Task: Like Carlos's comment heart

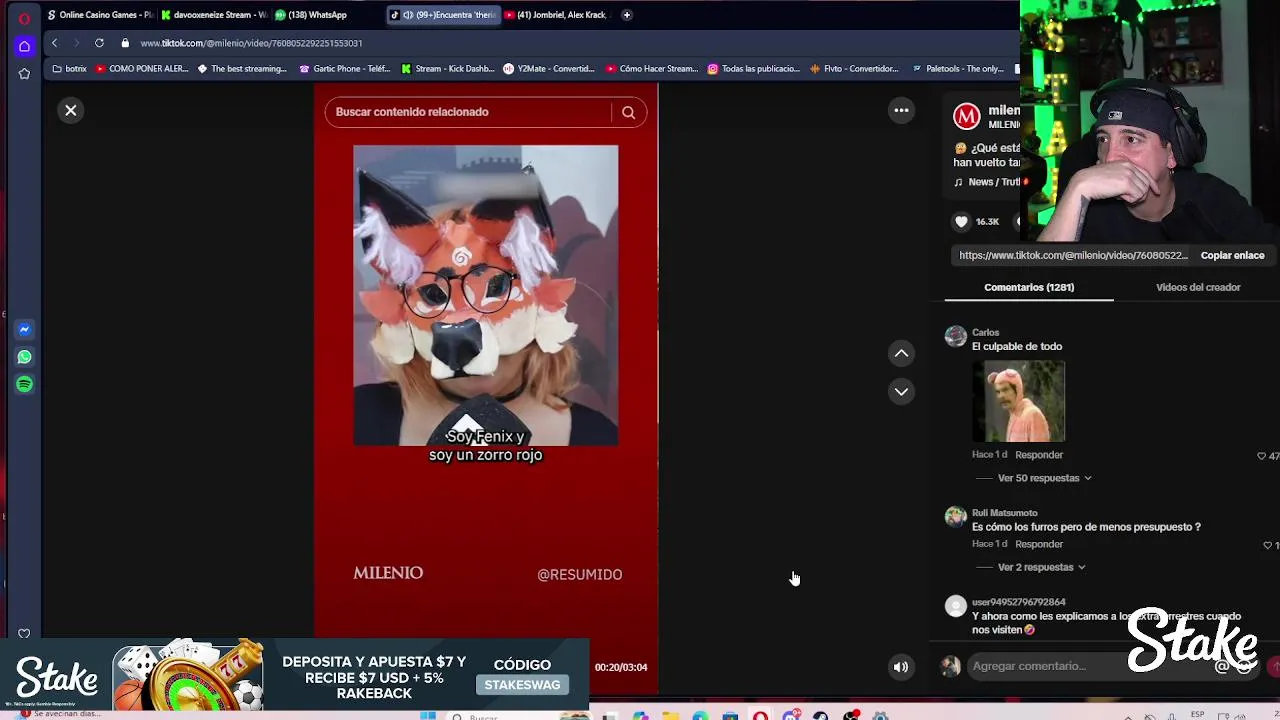Action: click(x=1262, y=456)
